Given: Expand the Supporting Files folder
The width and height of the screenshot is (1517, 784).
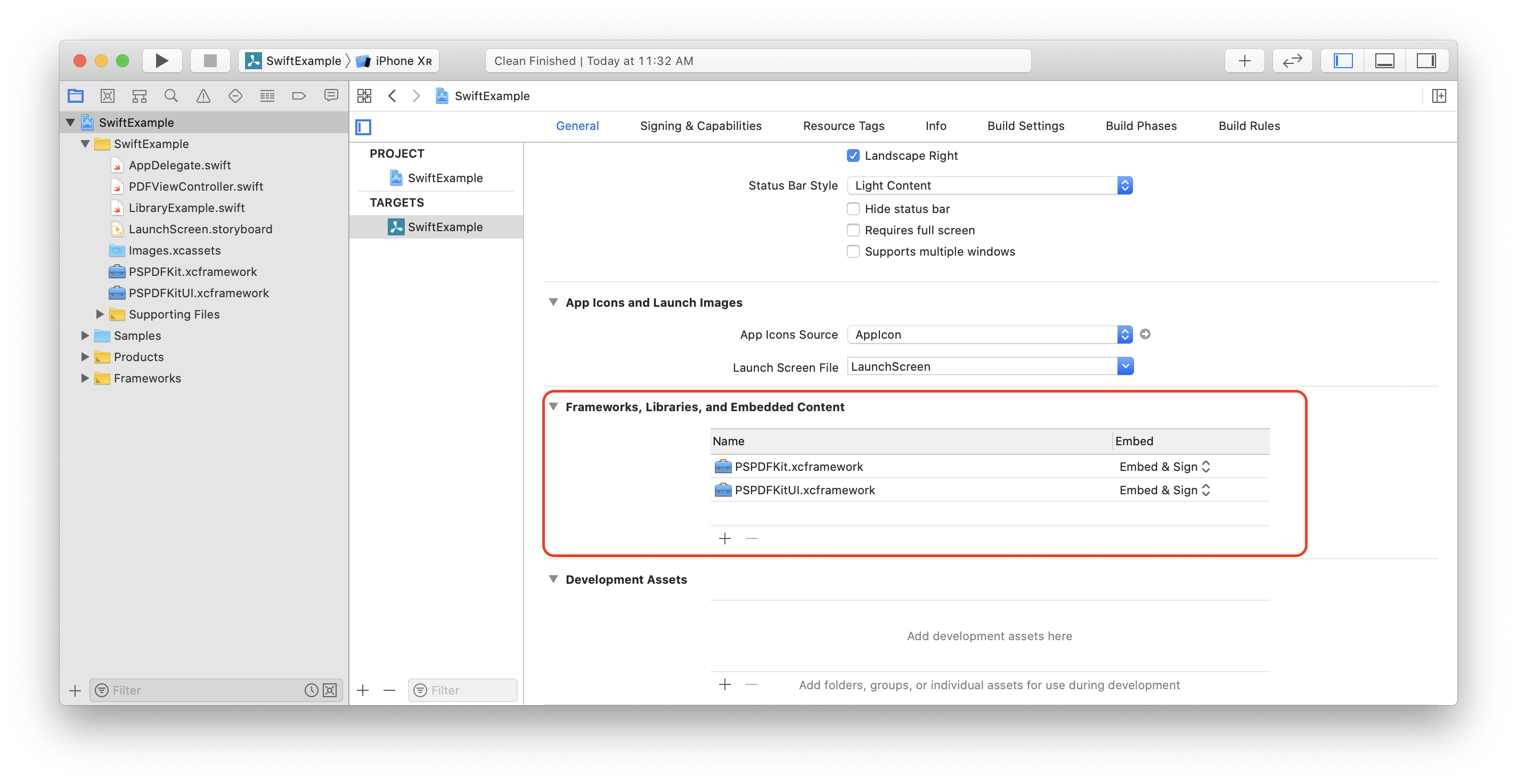Looking at the screenshot, I should [100, 315].
